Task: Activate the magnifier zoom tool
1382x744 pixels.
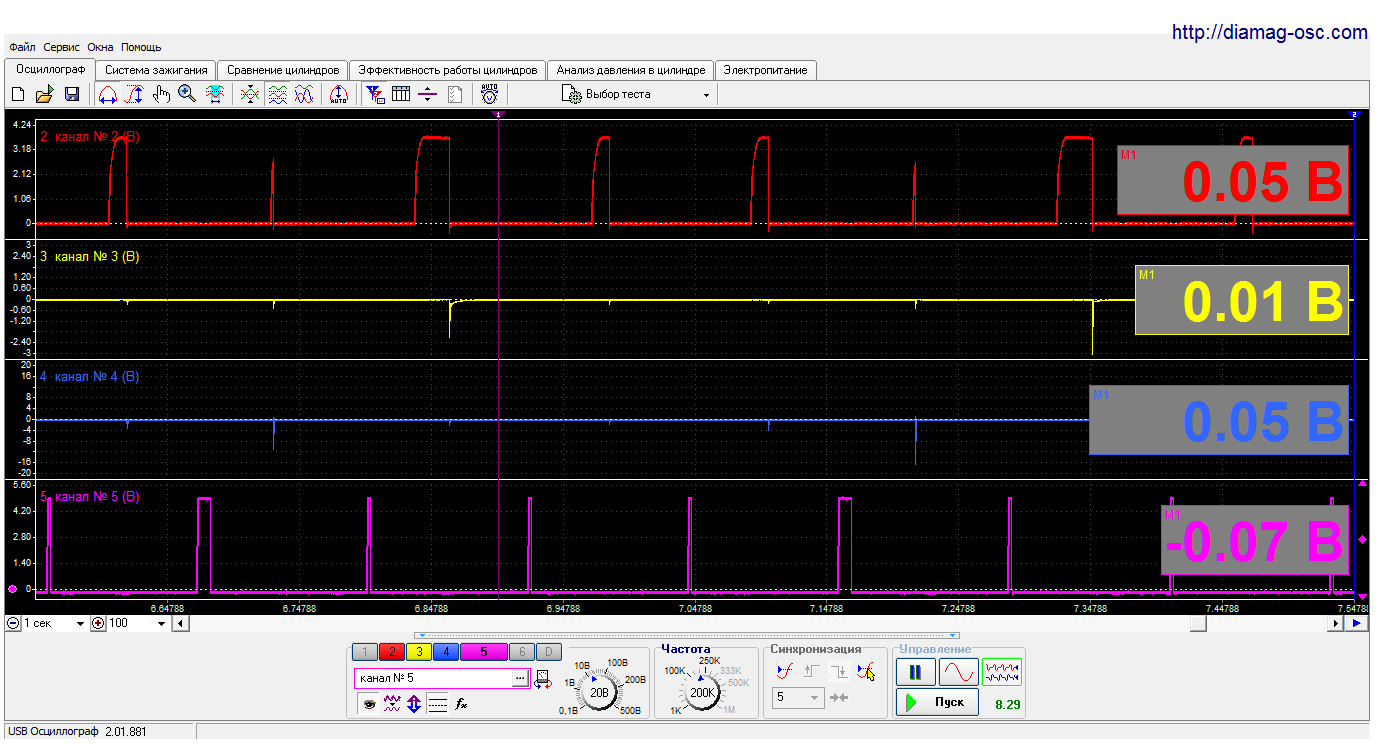Action: (187, 94)
